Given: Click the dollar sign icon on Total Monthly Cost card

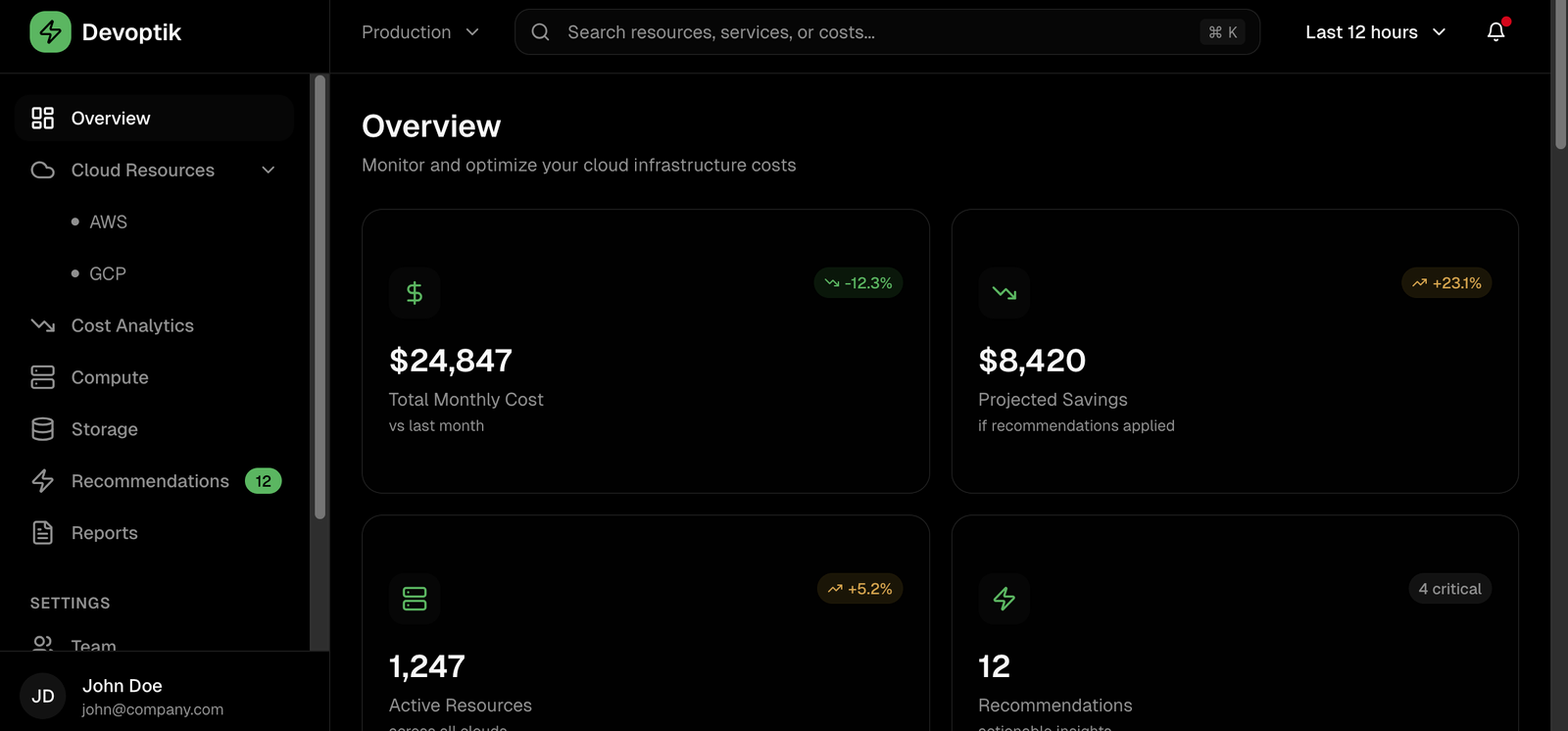Looking at the screenshot, I should click(x=415, y=293).
